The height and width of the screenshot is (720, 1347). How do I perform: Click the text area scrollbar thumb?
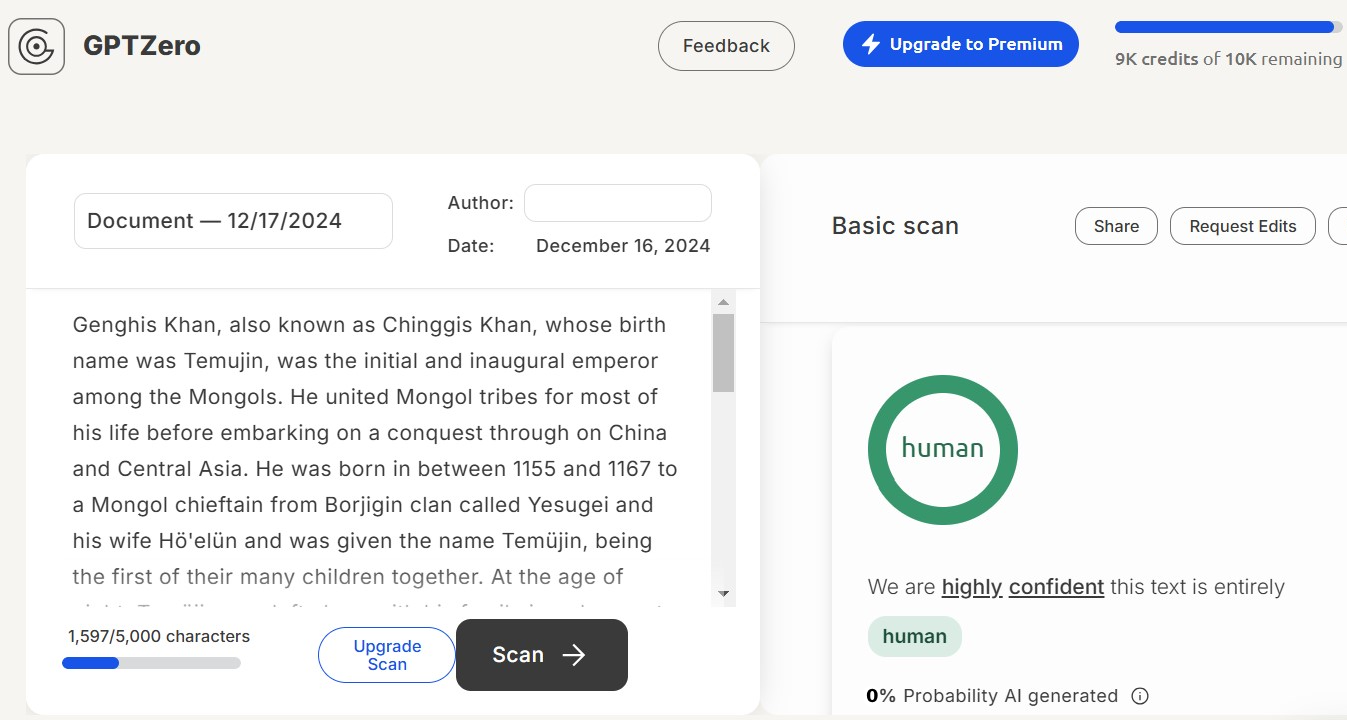click(x=723, y=353)
